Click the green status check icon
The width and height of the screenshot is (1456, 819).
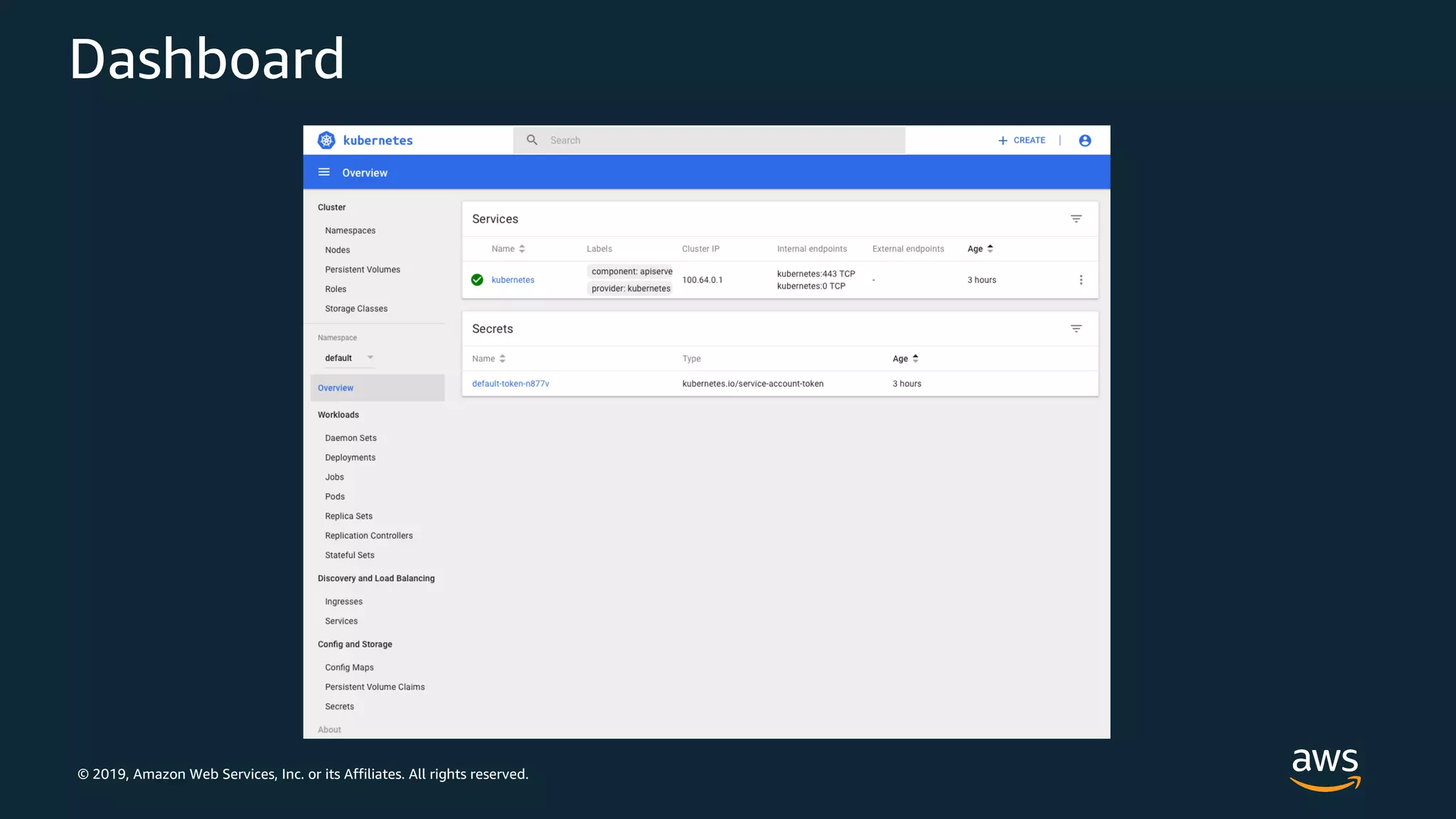pyautogui.click(x=477, y=280)
